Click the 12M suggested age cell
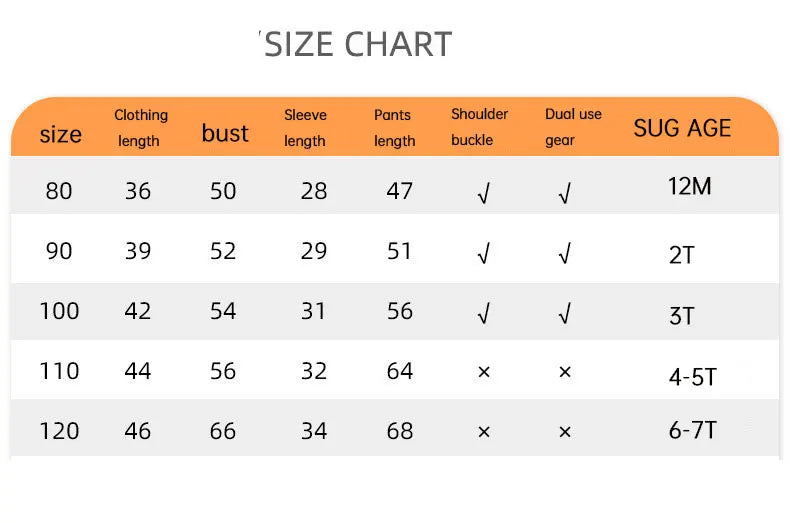790x523 pixels. coord(689,186)
